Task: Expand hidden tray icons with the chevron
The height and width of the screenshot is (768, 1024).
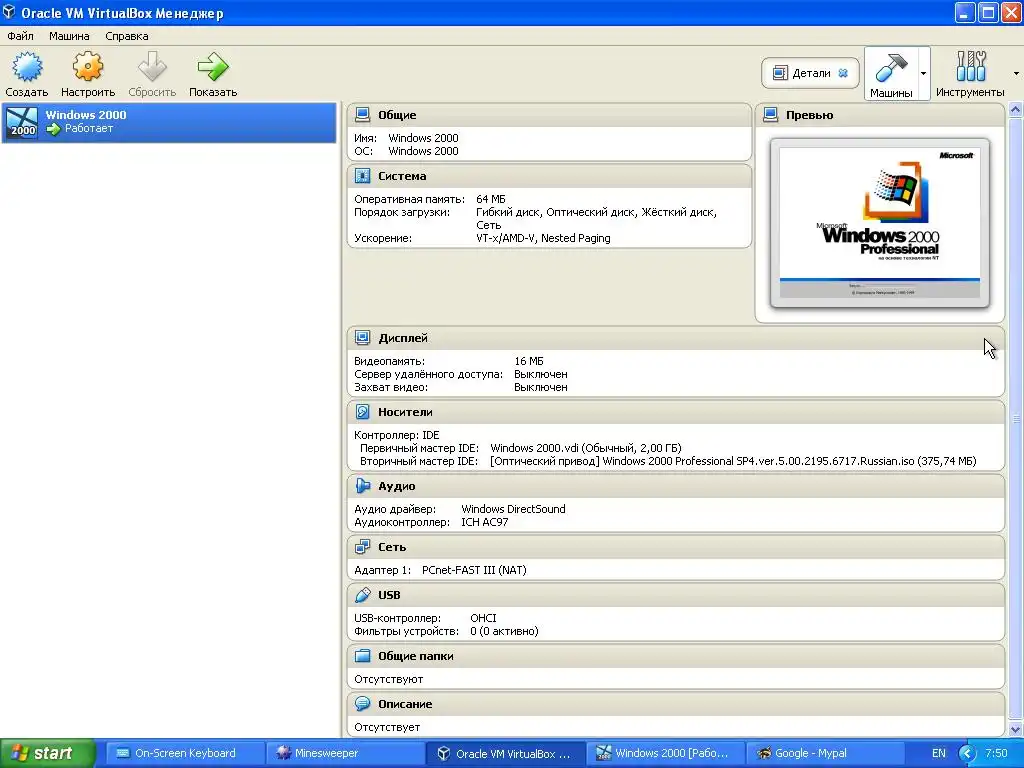Action: 967,753
